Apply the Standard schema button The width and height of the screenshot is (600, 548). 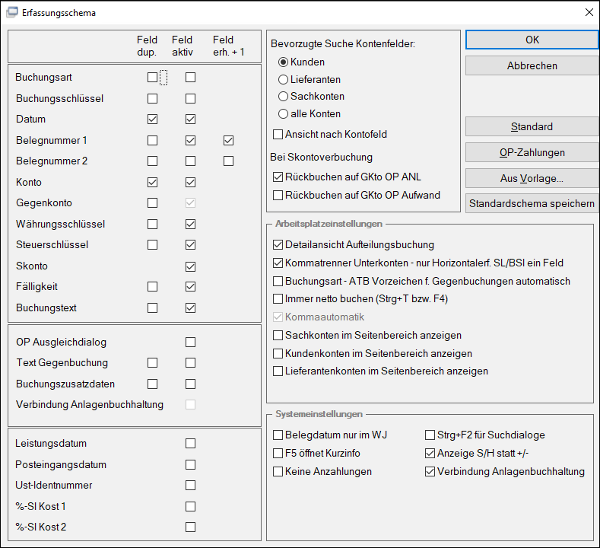pyautogui.click(x=532, y=126)
